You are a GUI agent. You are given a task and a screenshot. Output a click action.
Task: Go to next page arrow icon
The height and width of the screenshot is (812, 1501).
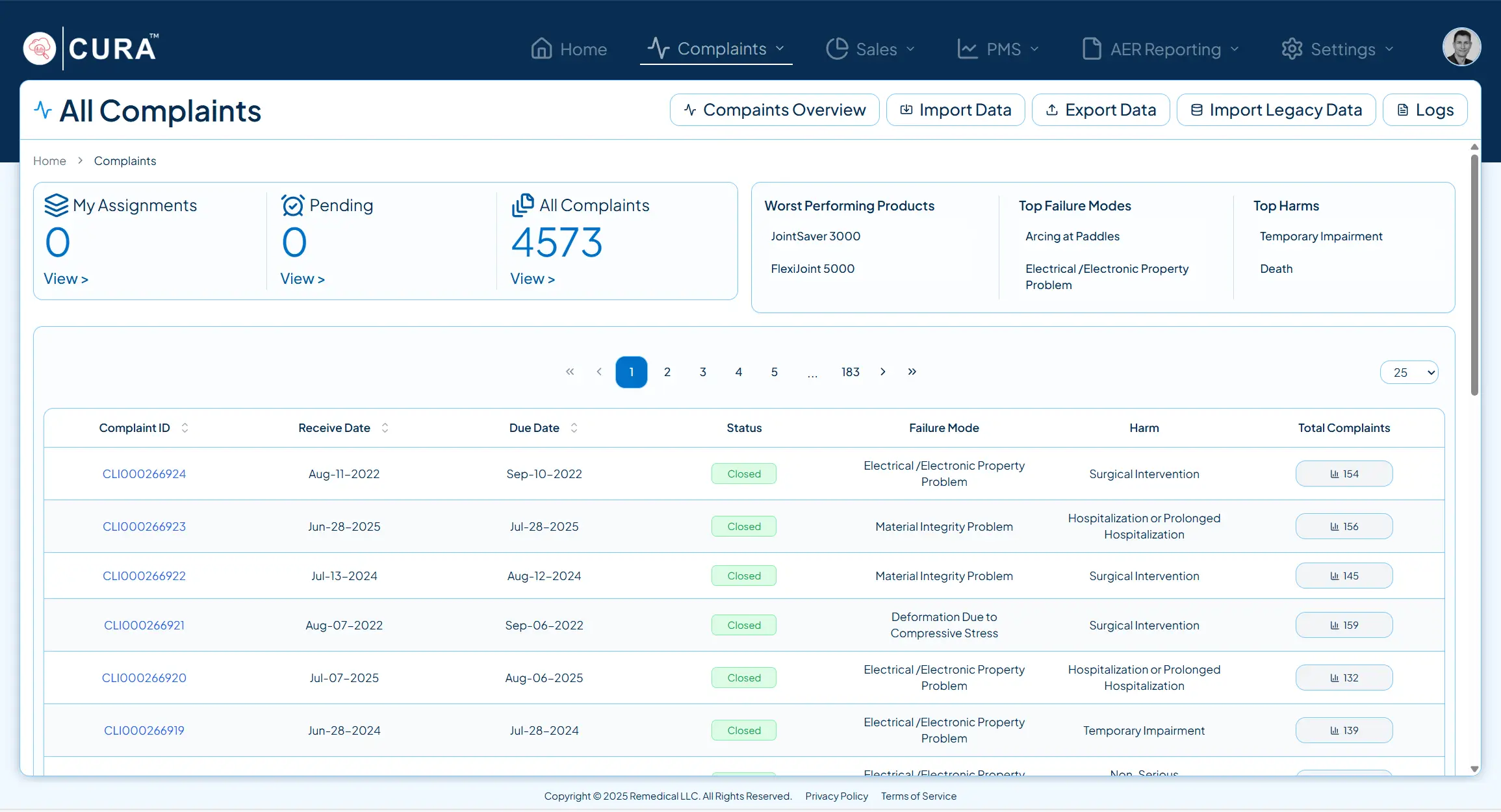pyautogui.click(x=882, y=372)
